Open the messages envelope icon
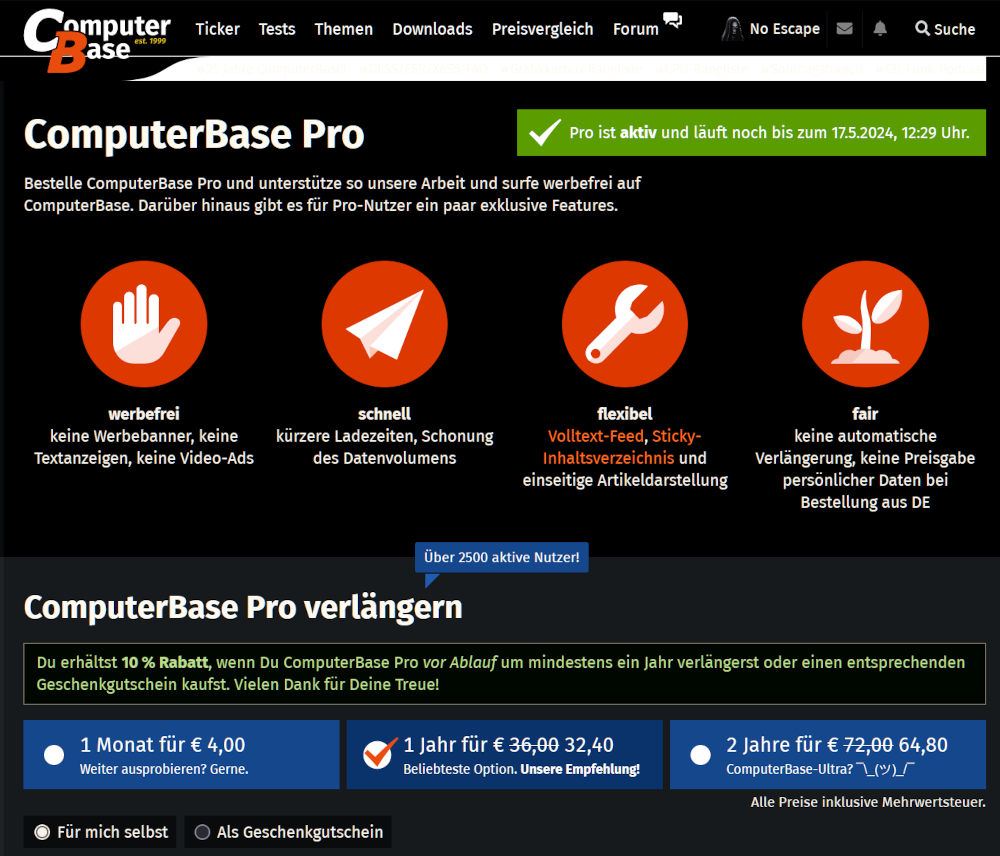Viewport: 1000px width, 856px height. point(844,29)
